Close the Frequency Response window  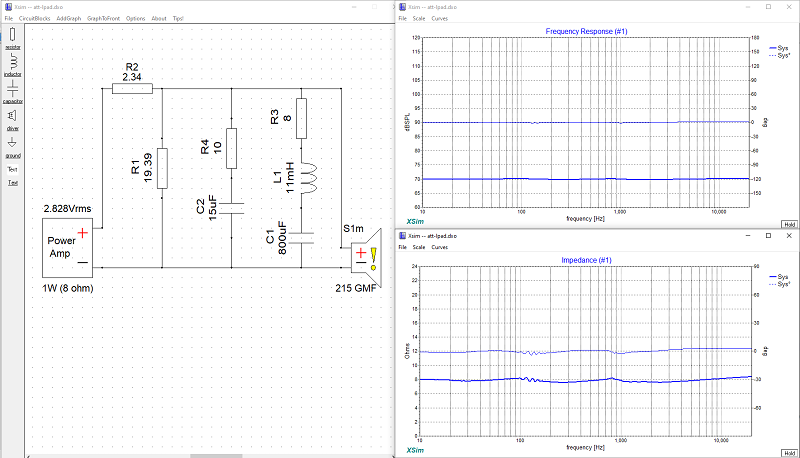coord(789,7)
